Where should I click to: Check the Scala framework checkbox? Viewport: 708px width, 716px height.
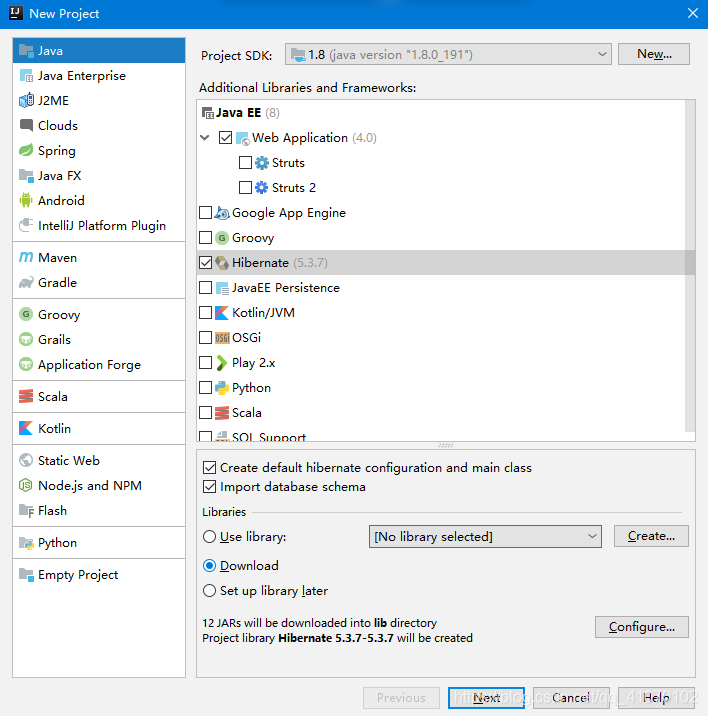coord(206,412)
